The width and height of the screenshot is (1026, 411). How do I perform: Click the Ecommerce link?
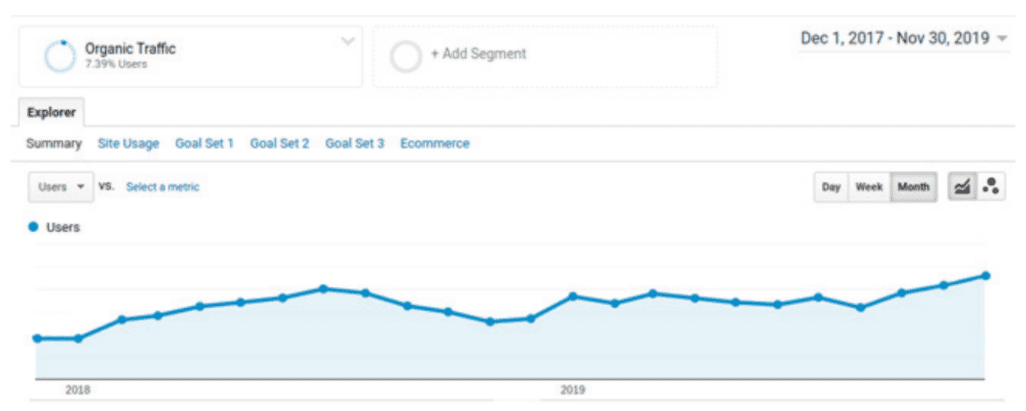point(434,143)
